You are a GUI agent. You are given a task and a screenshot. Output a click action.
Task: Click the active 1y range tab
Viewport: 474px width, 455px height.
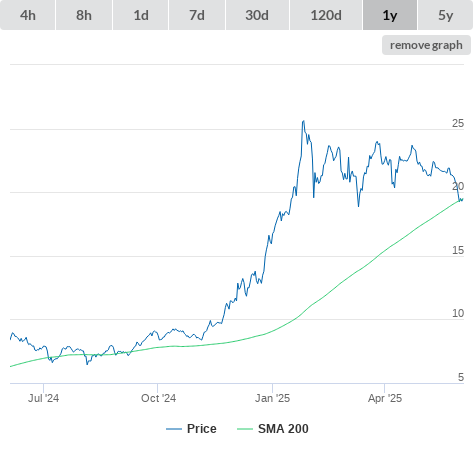[x=390, y=15]
